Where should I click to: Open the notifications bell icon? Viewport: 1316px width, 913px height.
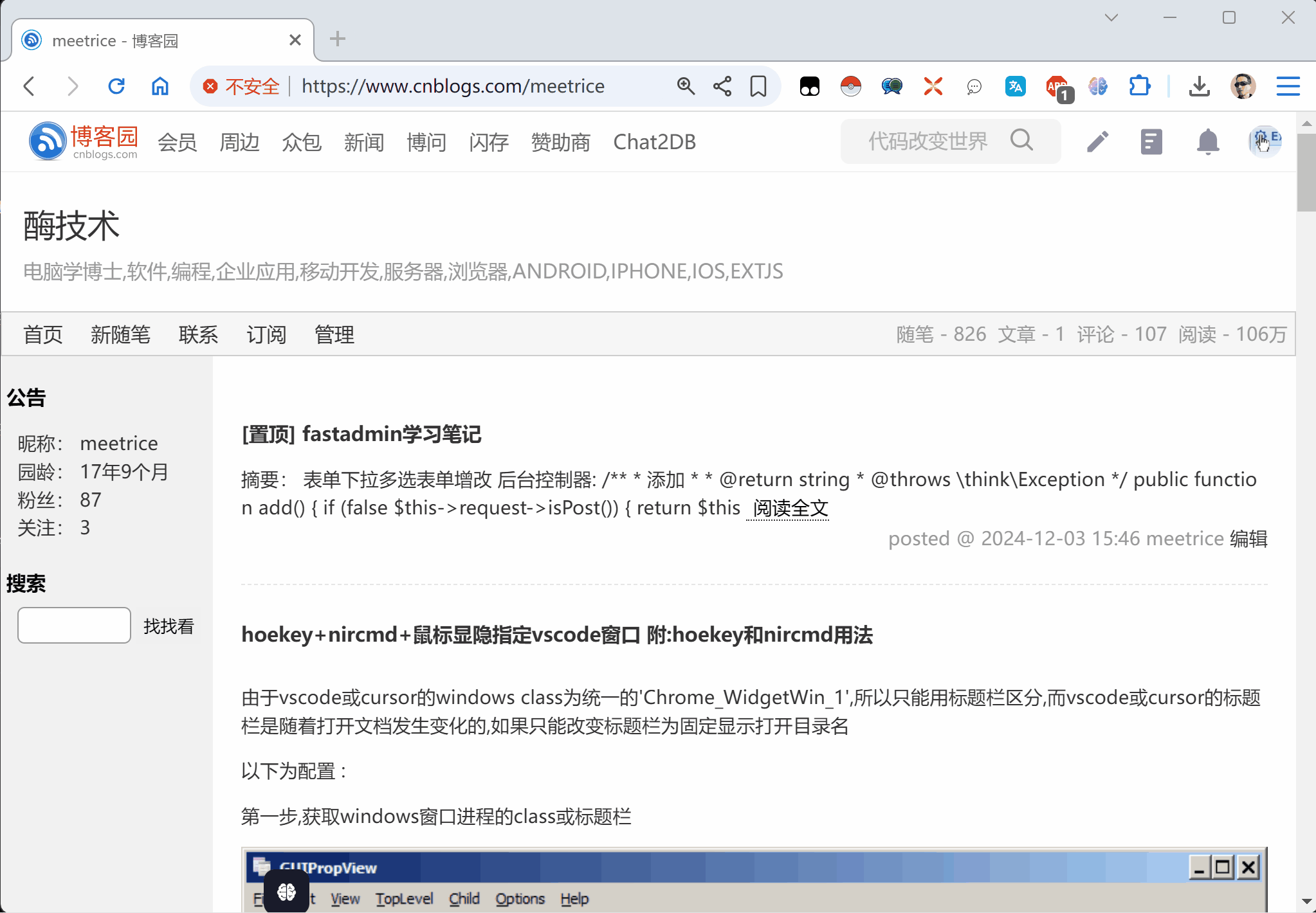(1208, 141)
